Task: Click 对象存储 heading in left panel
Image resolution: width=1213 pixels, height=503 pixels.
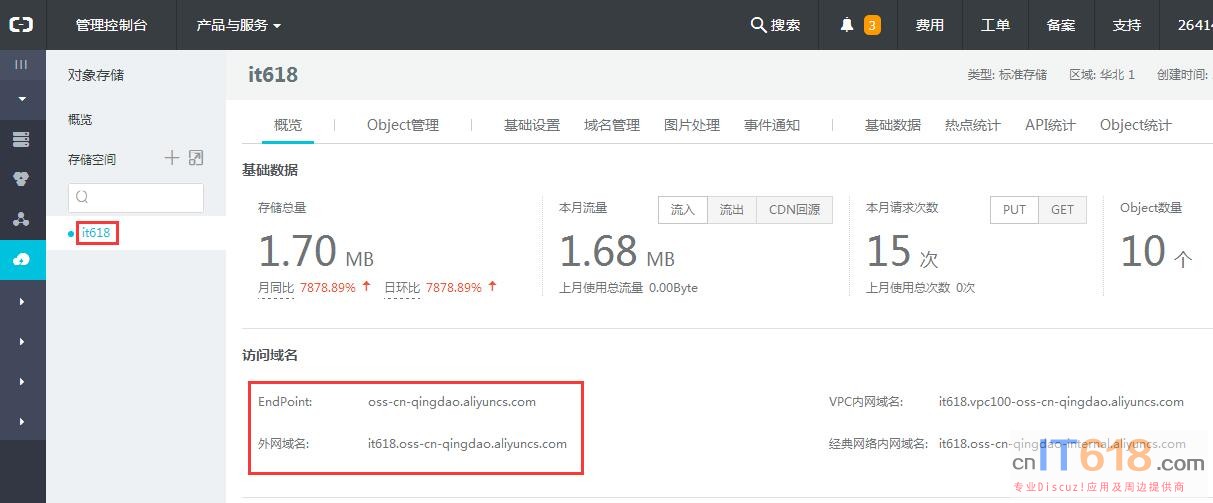Action: [x=96, y=75]
